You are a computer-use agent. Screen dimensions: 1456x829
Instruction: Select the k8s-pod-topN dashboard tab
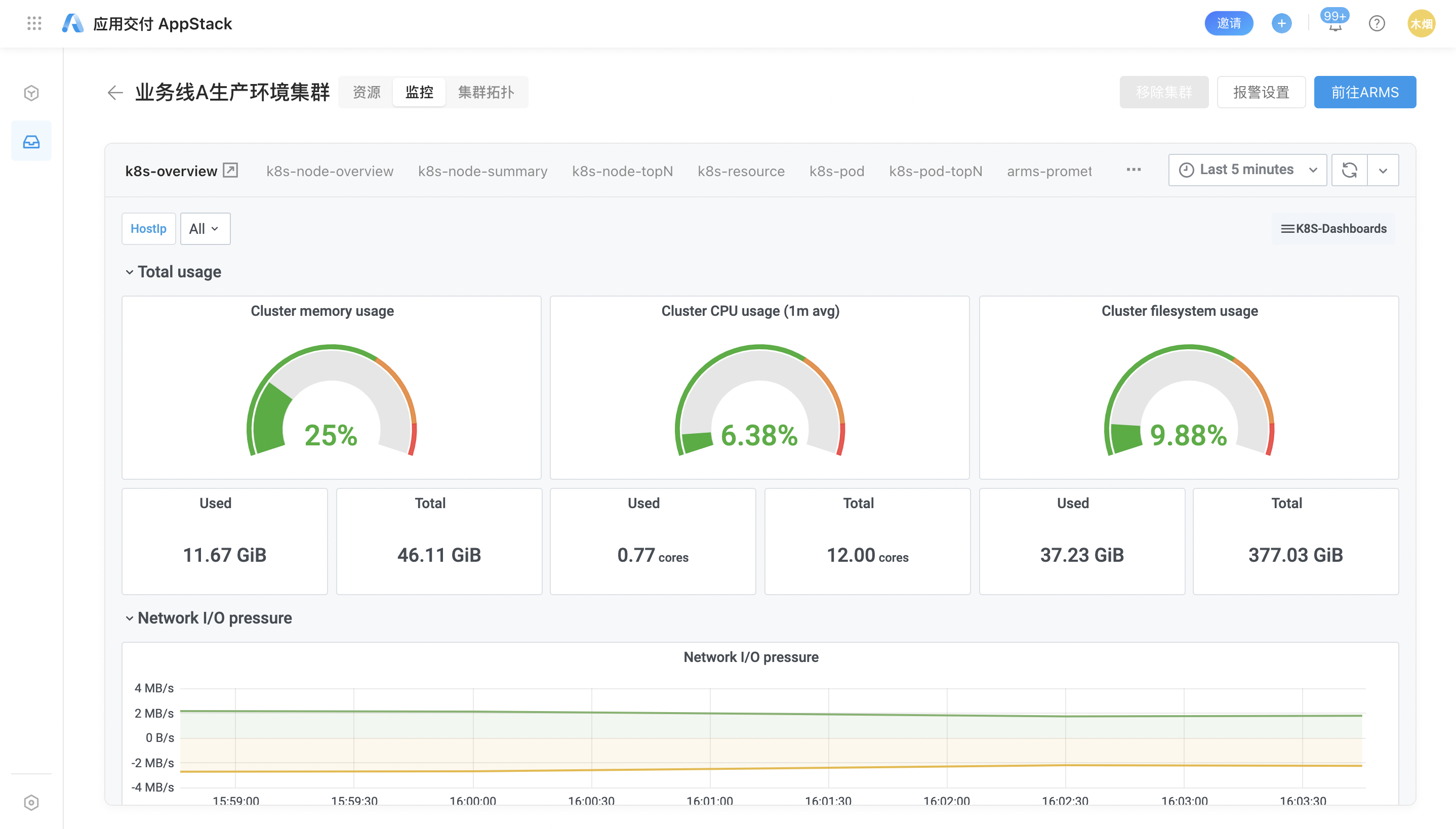pos(935,171)
